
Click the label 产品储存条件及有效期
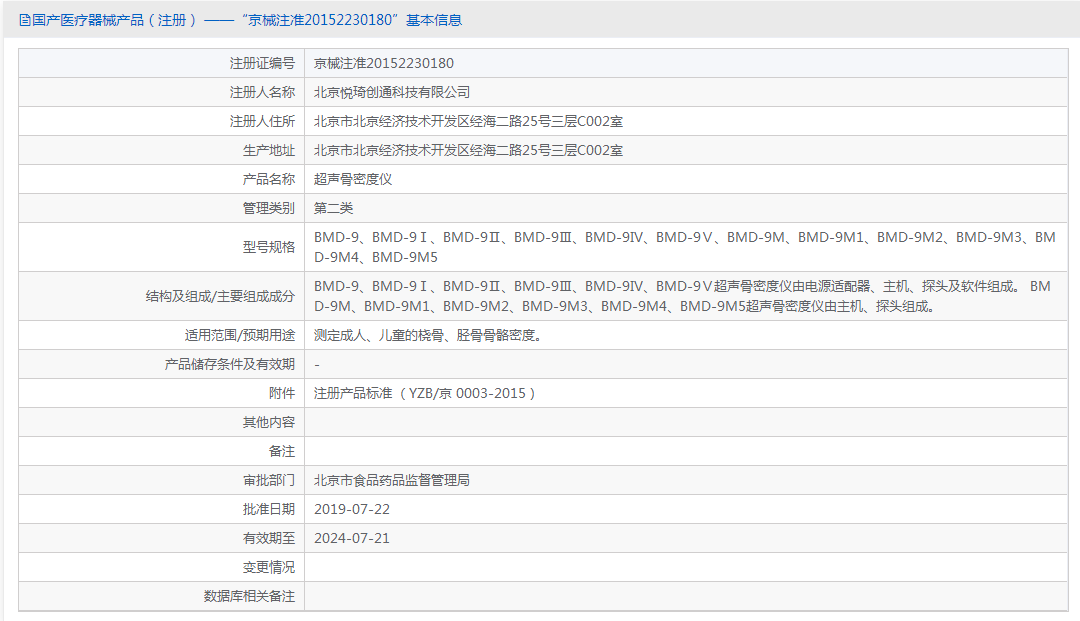(x=229, y=364)
